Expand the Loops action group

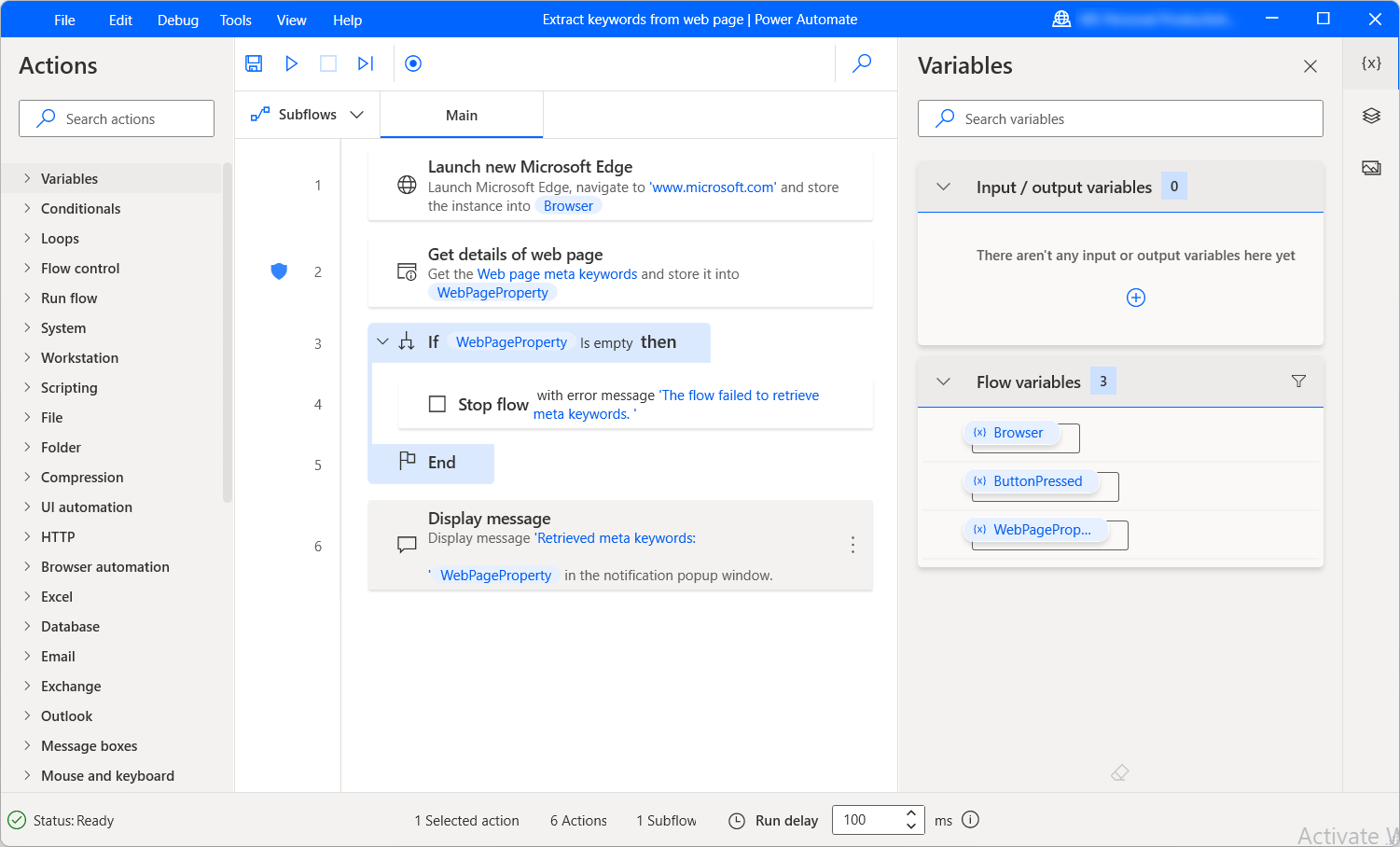coord(26,238)
